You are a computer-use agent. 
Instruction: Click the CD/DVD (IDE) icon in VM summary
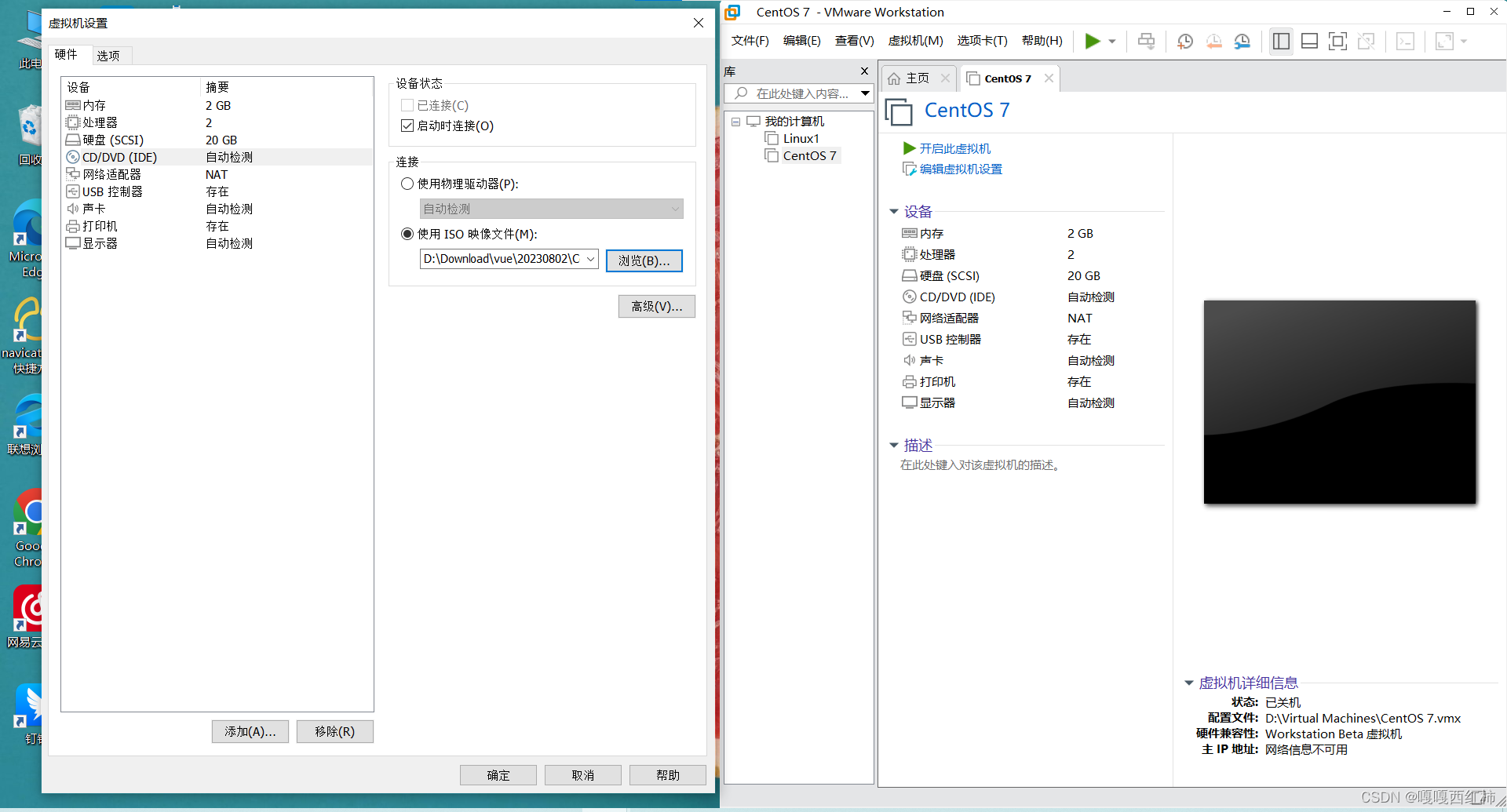click(x=910, y=297)
